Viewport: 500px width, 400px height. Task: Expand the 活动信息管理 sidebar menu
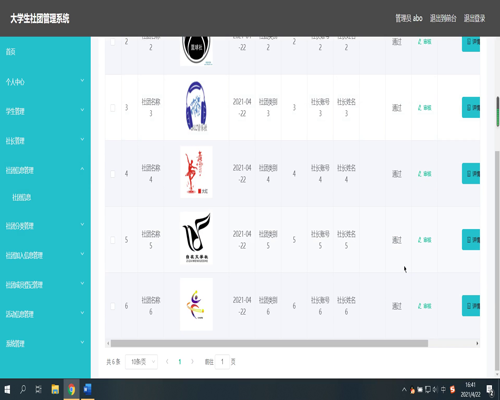pyautogui.click(x=45, y=314)
